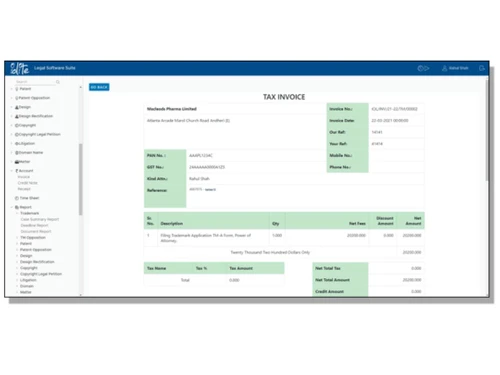
Task: Click Twenty Thousand Two Hundred Dollars text
Action: pyautogui.click(x=270, y=252)
